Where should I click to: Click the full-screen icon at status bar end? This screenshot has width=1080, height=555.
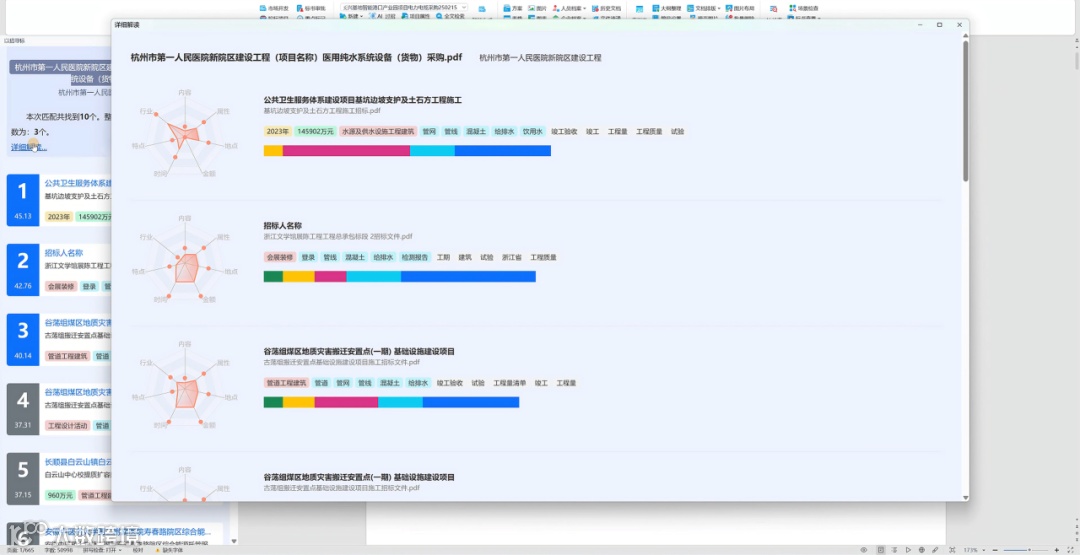point(1071,550)
